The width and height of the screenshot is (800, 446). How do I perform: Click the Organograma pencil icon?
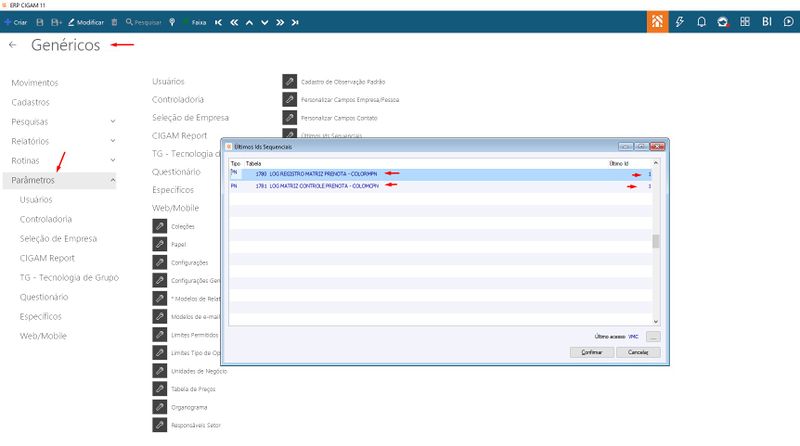160,407
